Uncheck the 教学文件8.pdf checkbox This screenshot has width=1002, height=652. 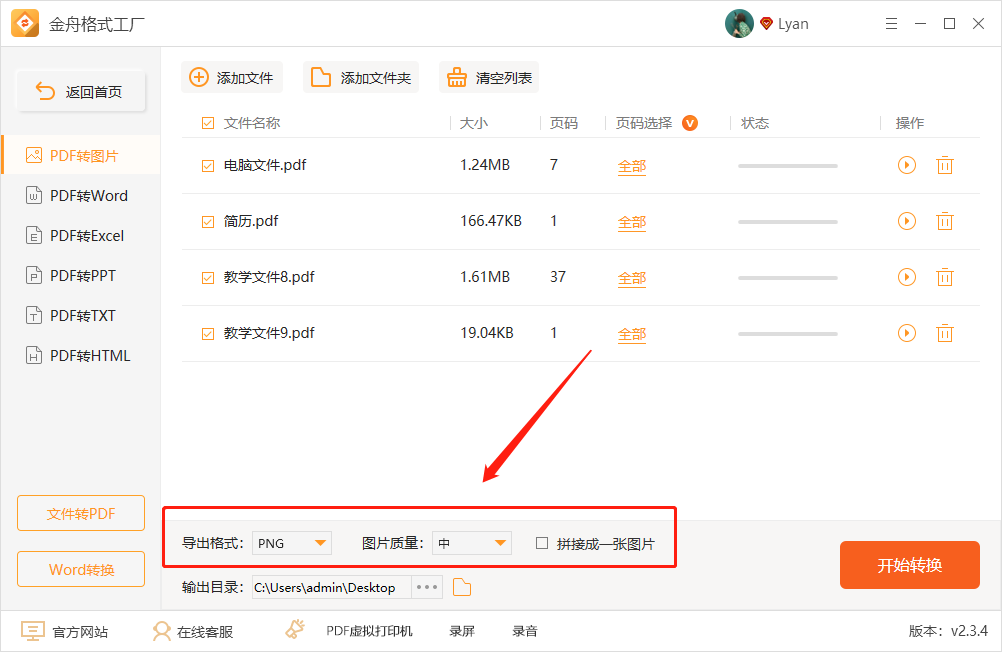tap(208, 278)
